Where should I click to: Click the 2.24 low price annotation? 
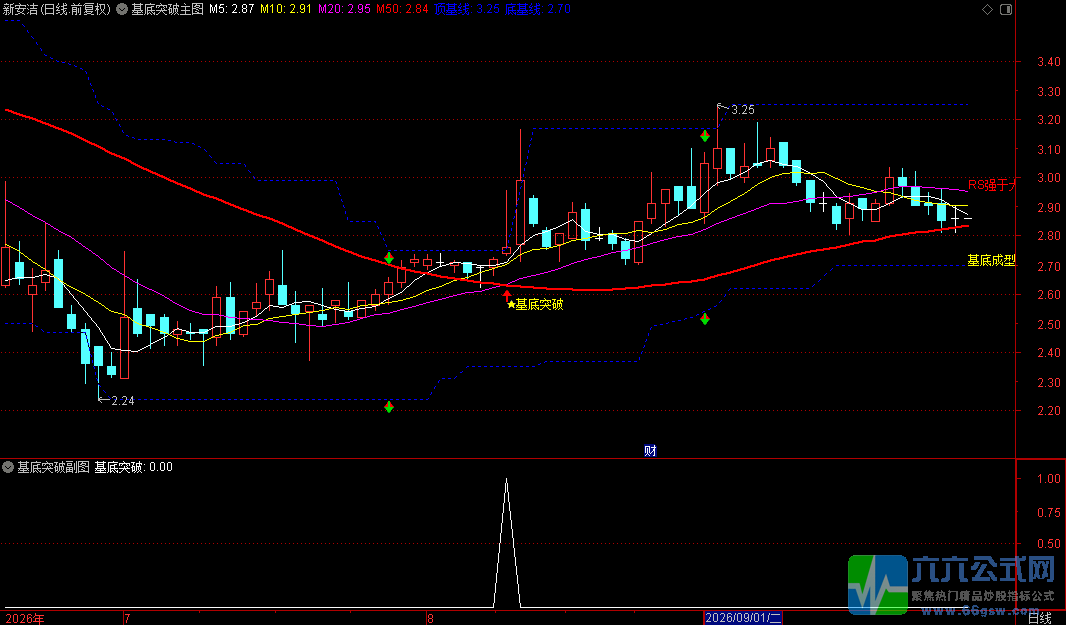(x=123, y=401)
